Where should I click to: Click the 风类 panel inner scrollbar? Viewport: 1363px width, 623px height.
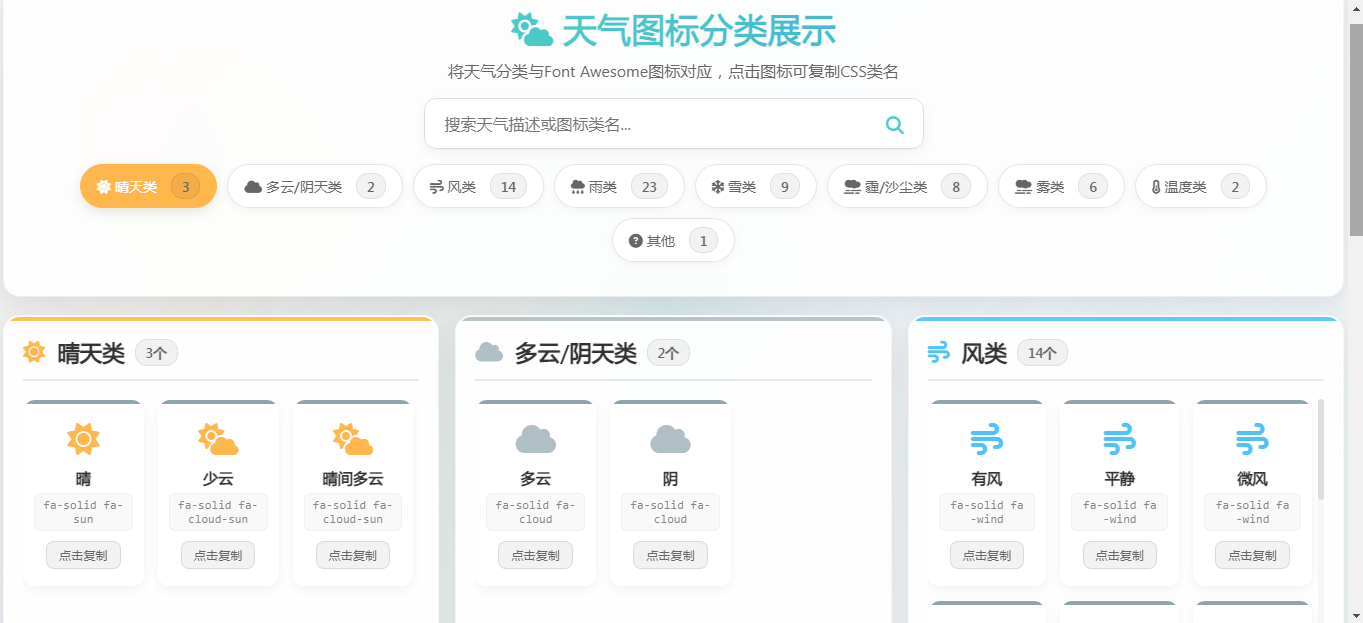[x=1321, y=449]
